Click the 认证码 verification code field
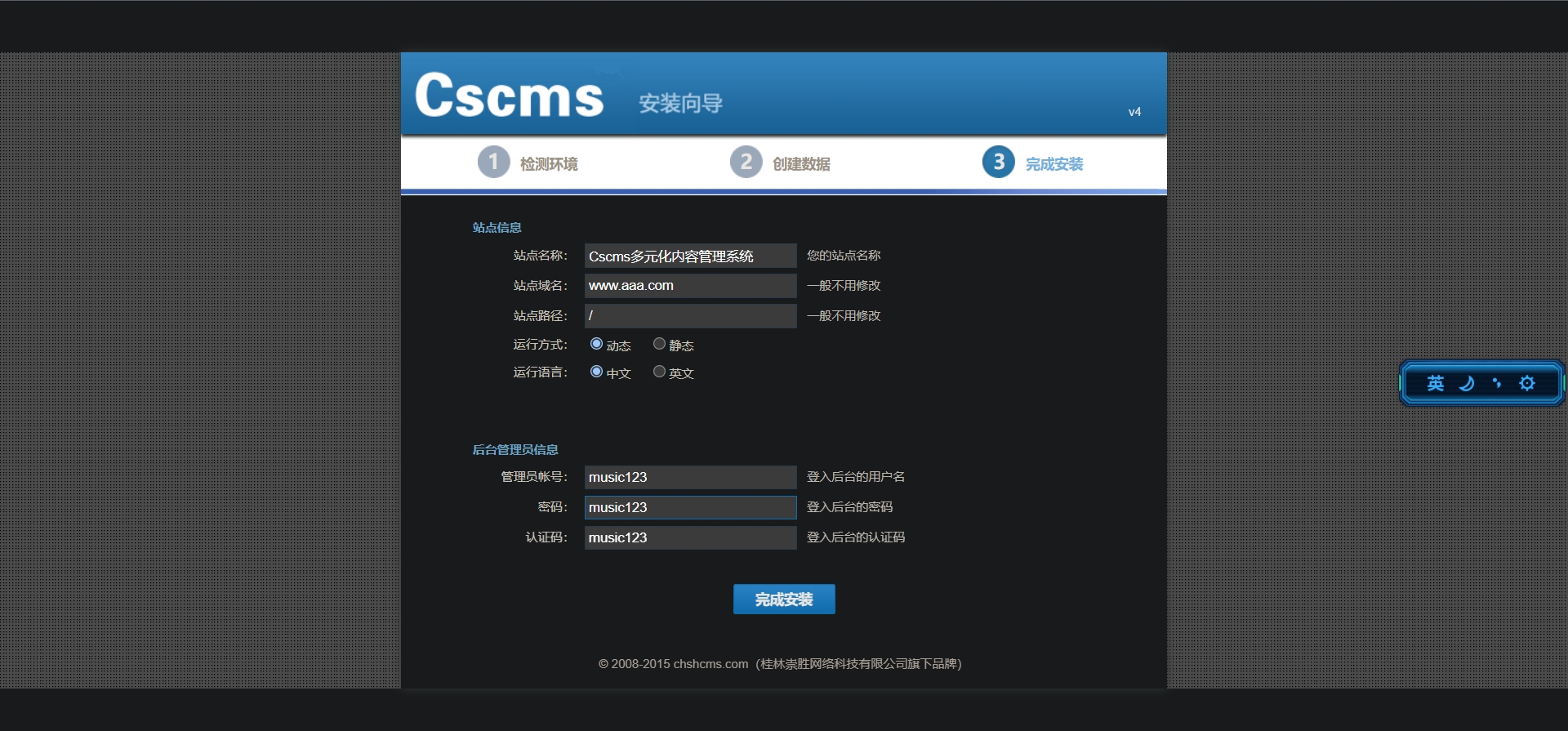Image resolution: width=1568 pixels, height=731 pixels. point(690,537)
